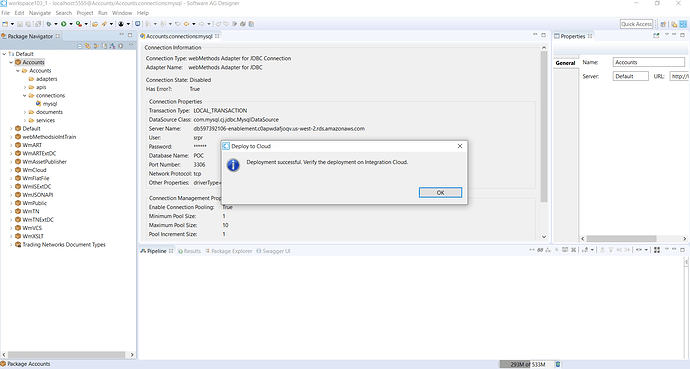Minimize the Package Navigator panel
Viewport: 690px width, 369px height.
121,34
